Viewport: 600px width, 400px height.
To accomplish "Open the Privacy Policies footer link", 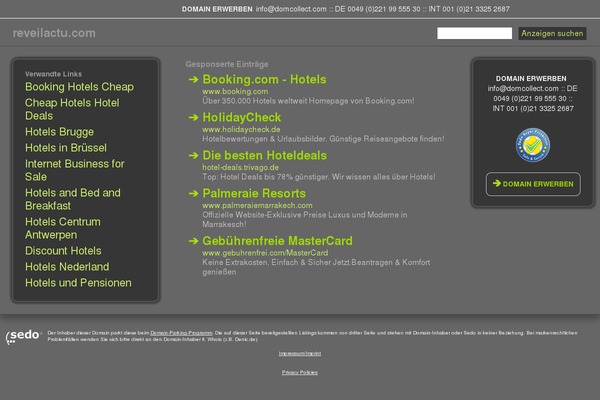I will pos(300,372).
